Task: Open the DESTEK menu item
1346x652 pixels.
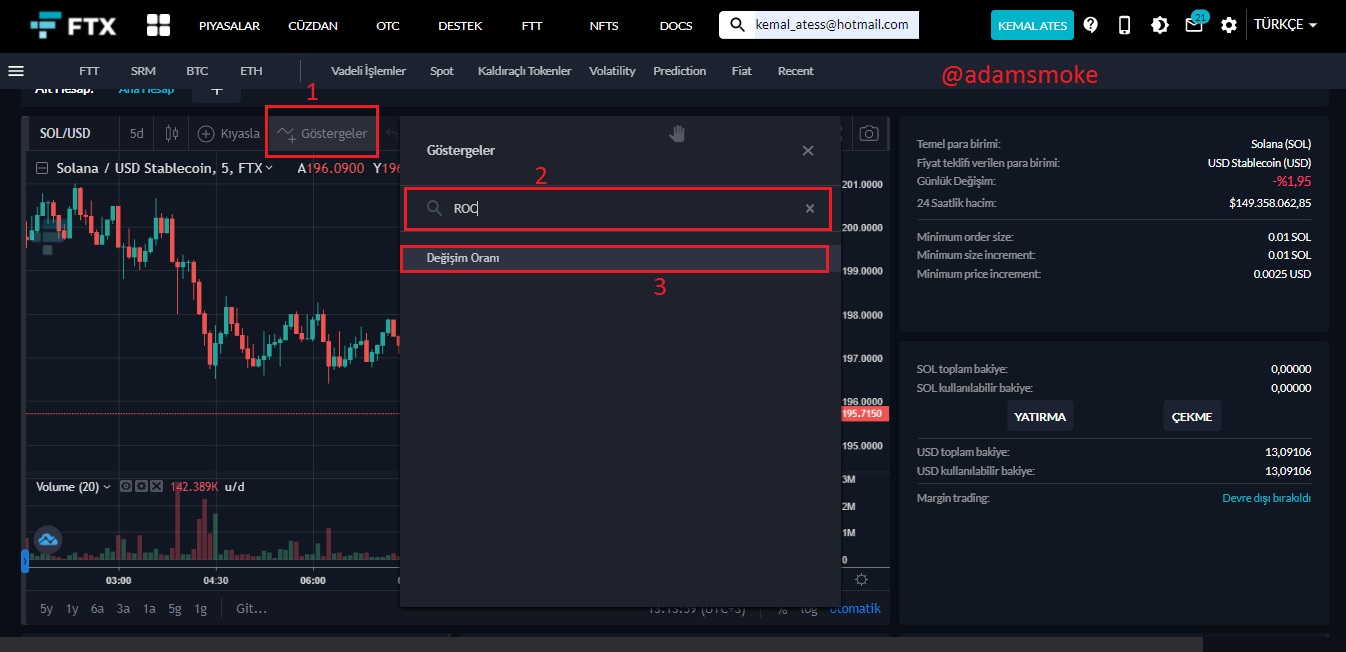Action: pos(460,25)
